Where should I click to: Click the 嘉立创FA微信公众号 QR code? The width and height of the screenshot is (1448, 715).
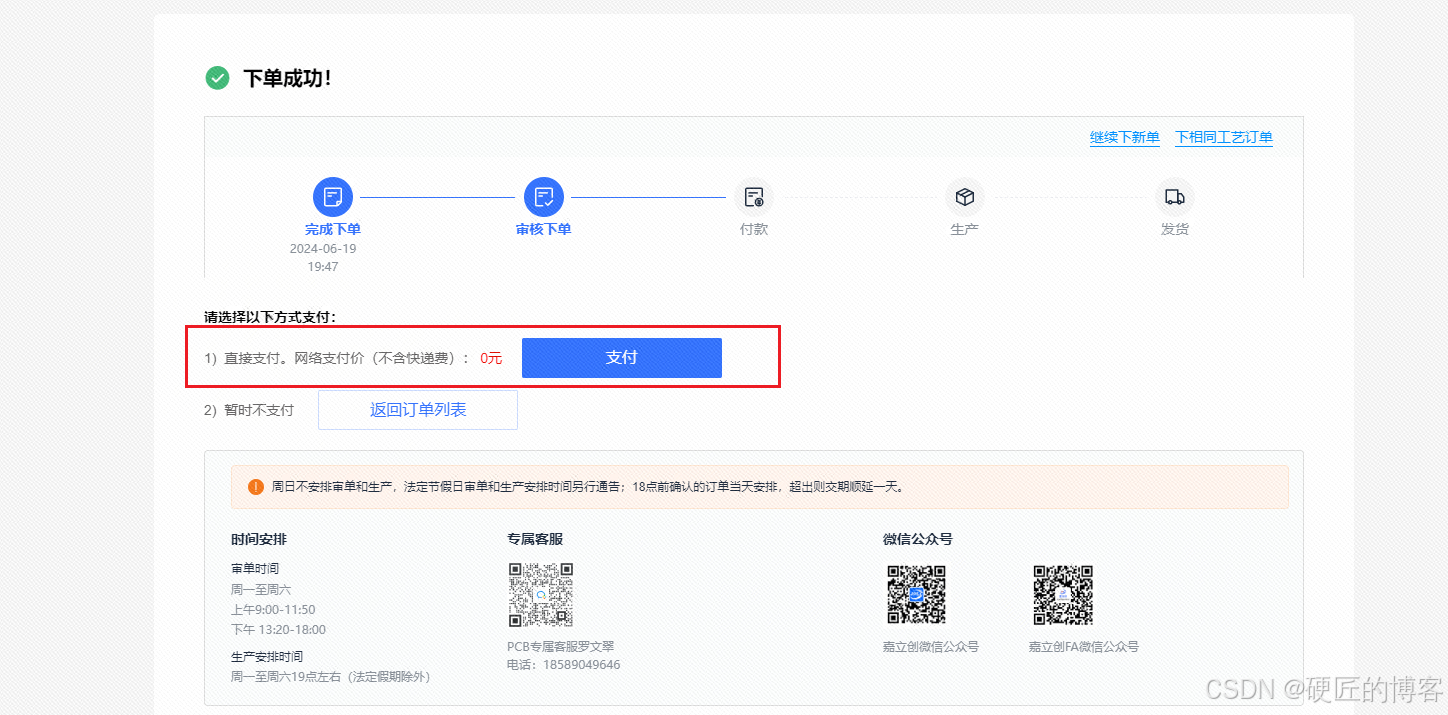[x=1063, y=595]
